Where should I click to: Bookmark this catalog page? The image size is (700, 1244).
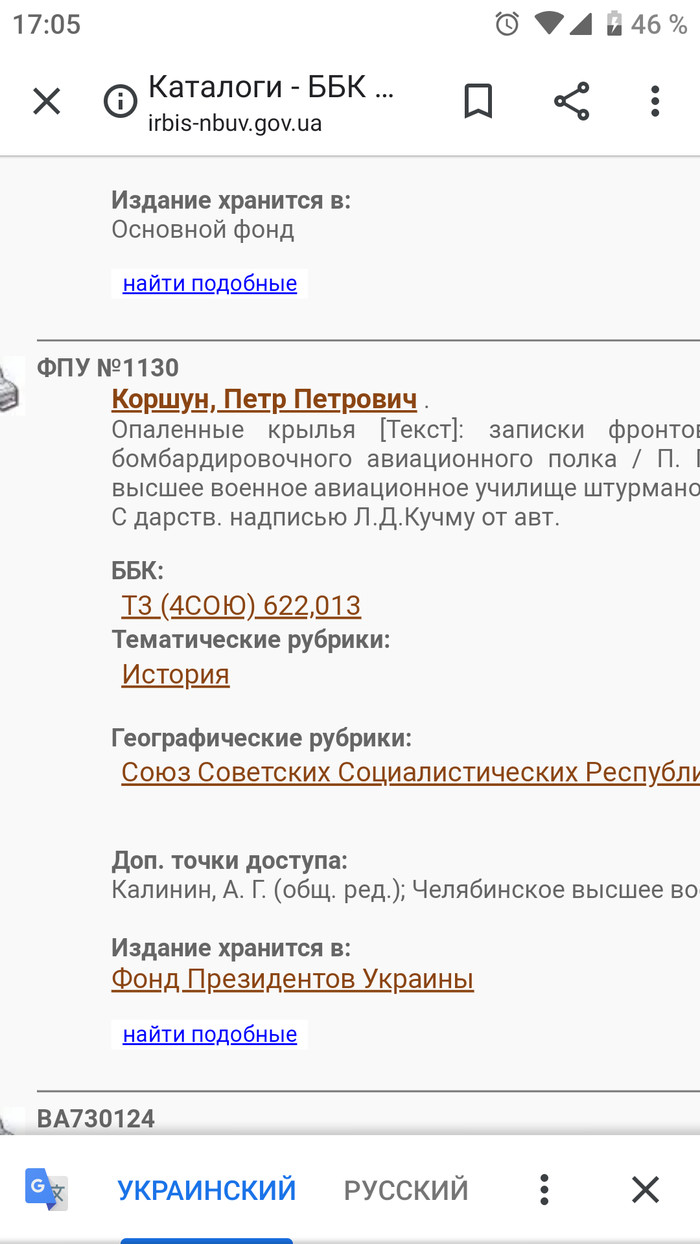478,101
